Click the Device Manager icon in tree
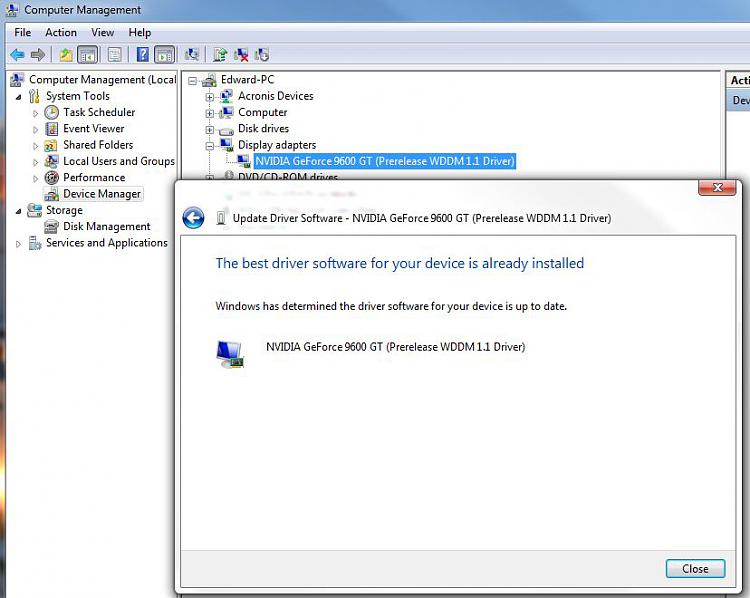 51,194
